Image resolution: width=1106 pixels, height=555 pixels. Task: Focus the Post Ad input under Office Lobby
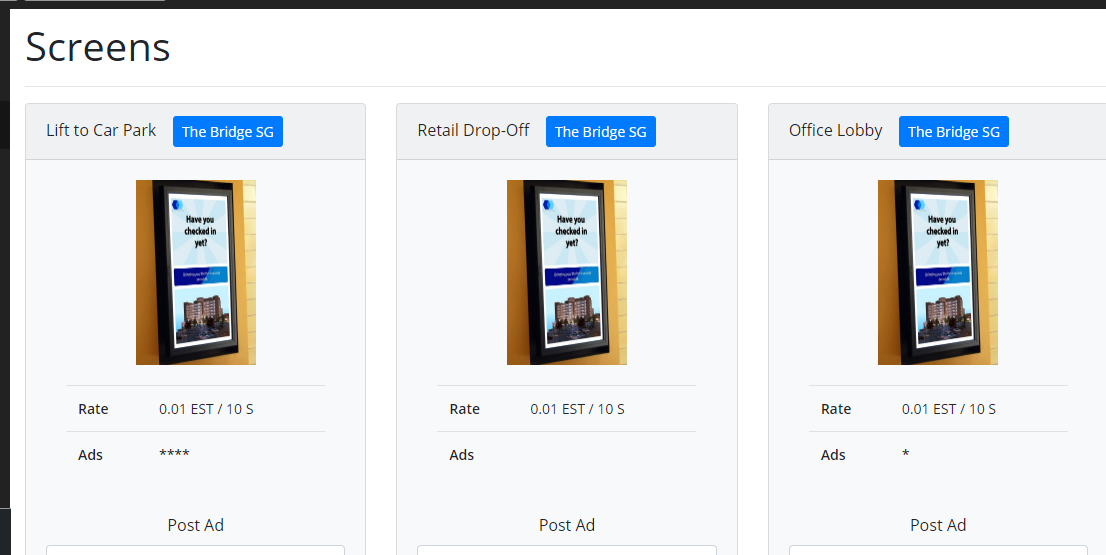(938, 550)
